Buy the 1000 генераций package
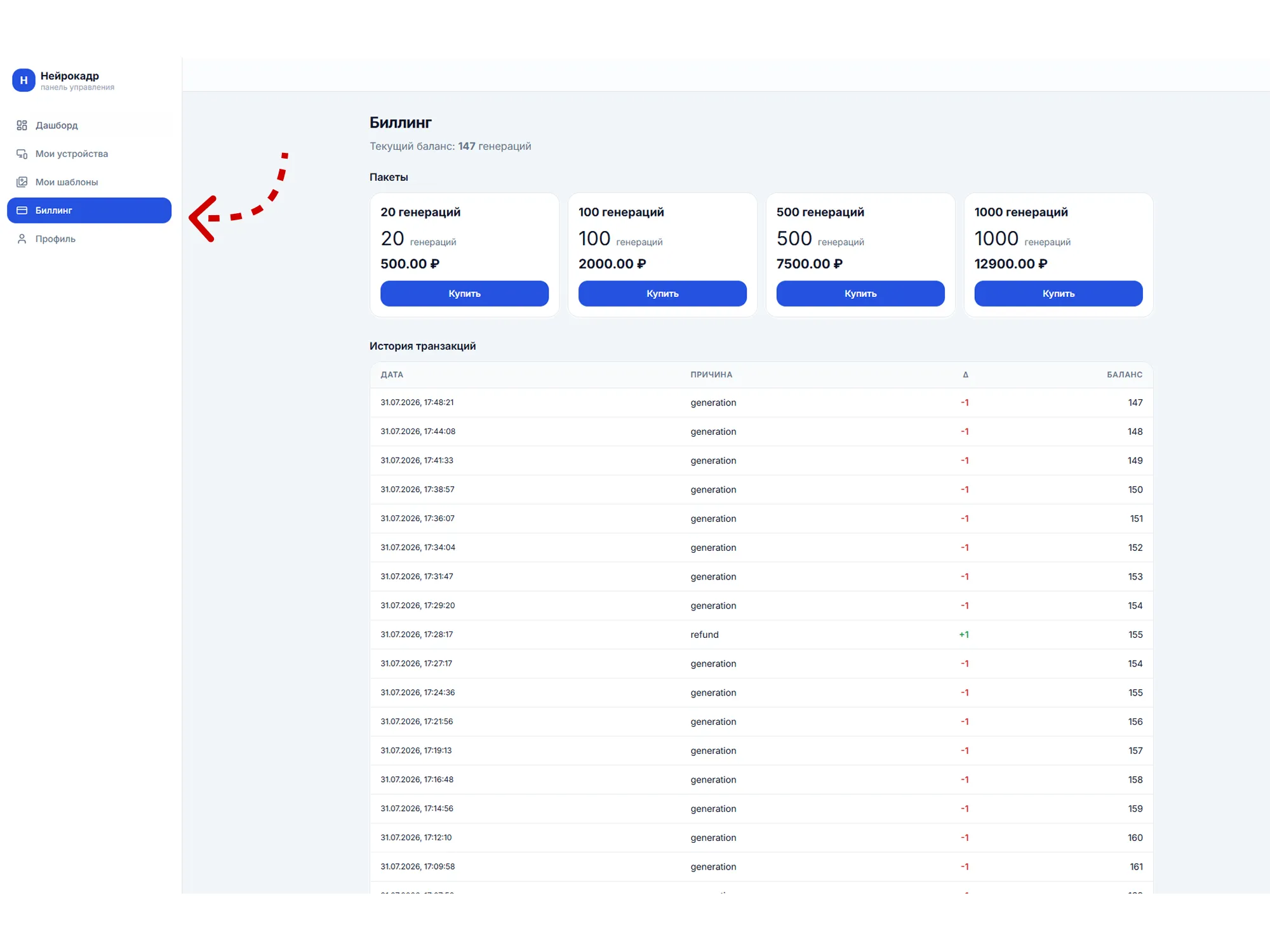This screenshot has width=1270, height=952. coord(1059,294)
